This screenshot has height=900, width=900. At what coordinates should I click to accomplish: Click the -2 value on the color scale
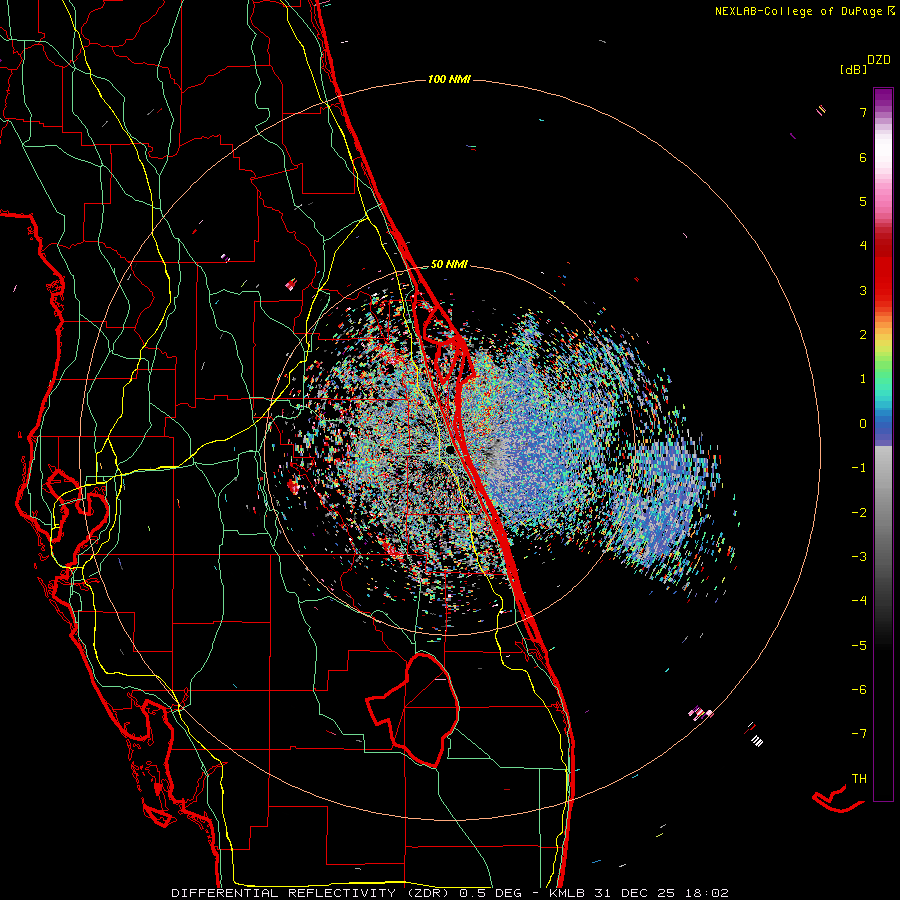point(859,513)
